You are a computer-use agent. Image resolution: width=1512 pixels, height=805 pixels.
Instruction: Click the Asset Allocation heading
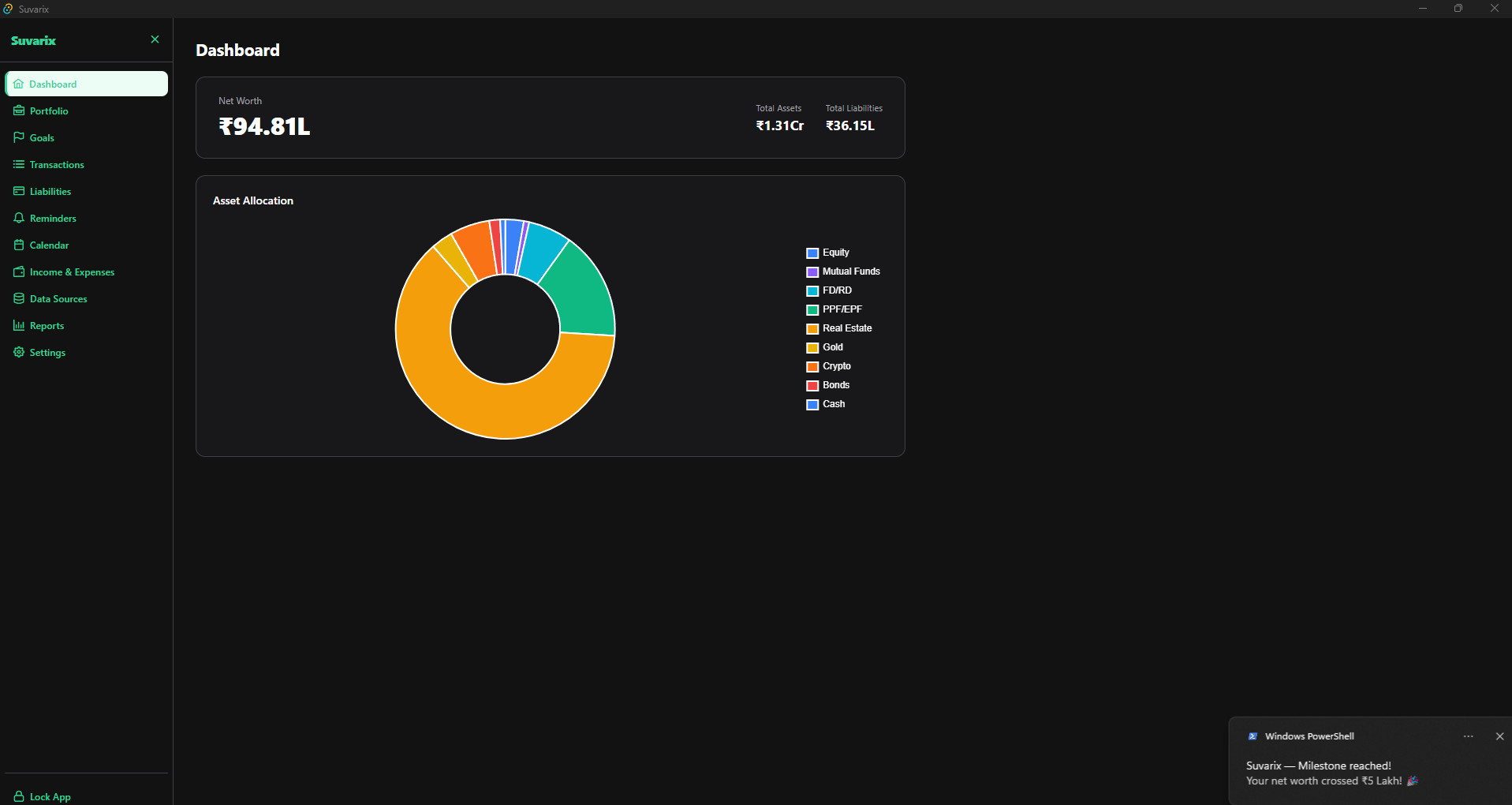[x=253, y=200]
